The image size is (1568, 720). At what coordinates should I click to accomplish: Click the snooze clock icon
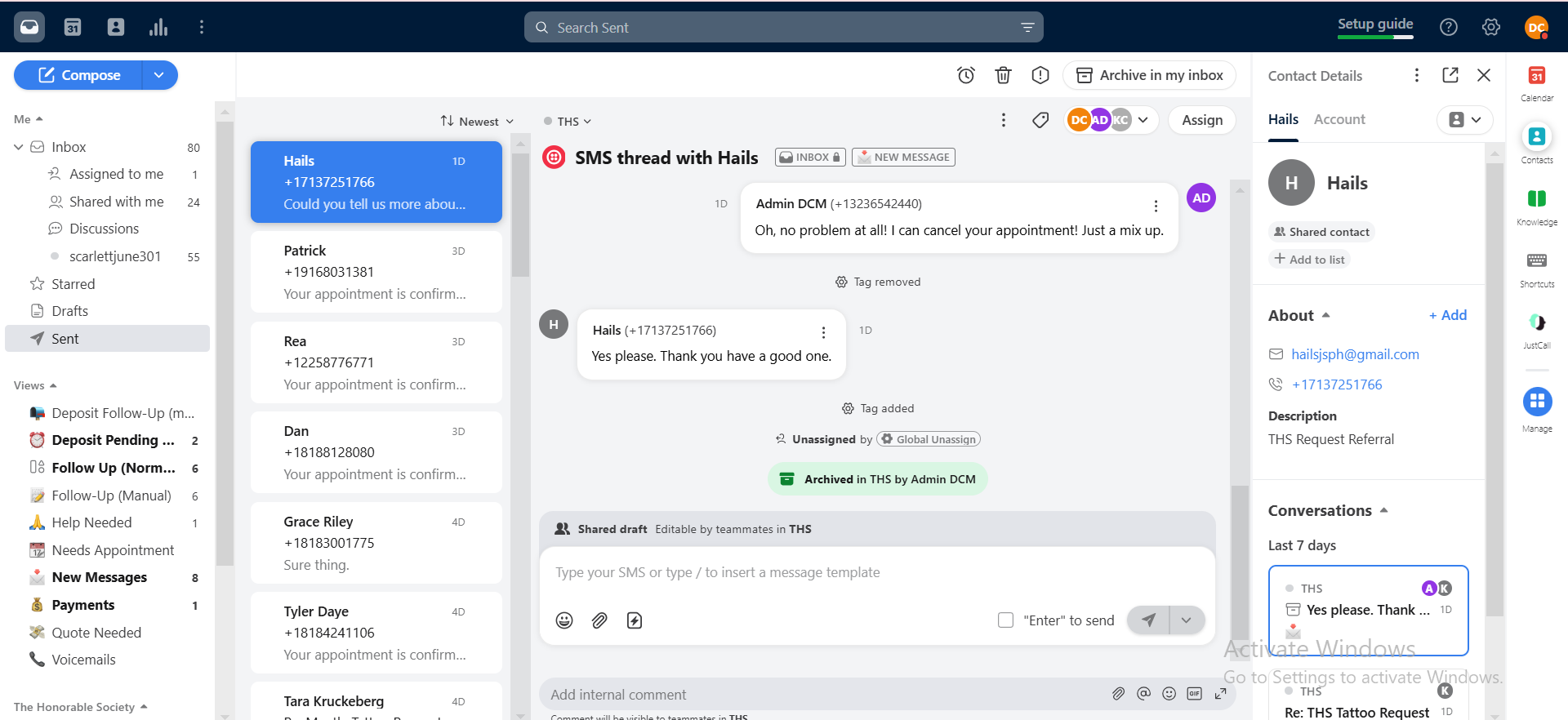[966, 75]
